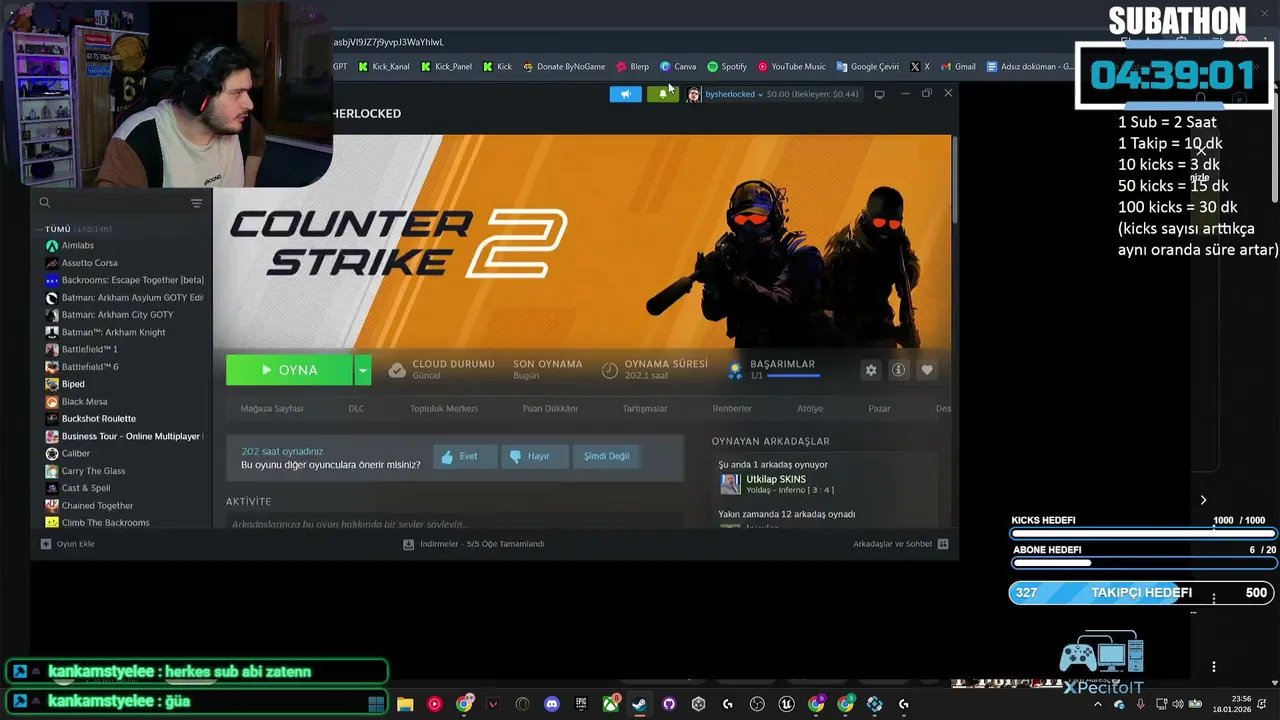Viewport: 1280px width, 720px height.
Task: Click the Oynama Süresi clock icon
Action: [609, 370]
